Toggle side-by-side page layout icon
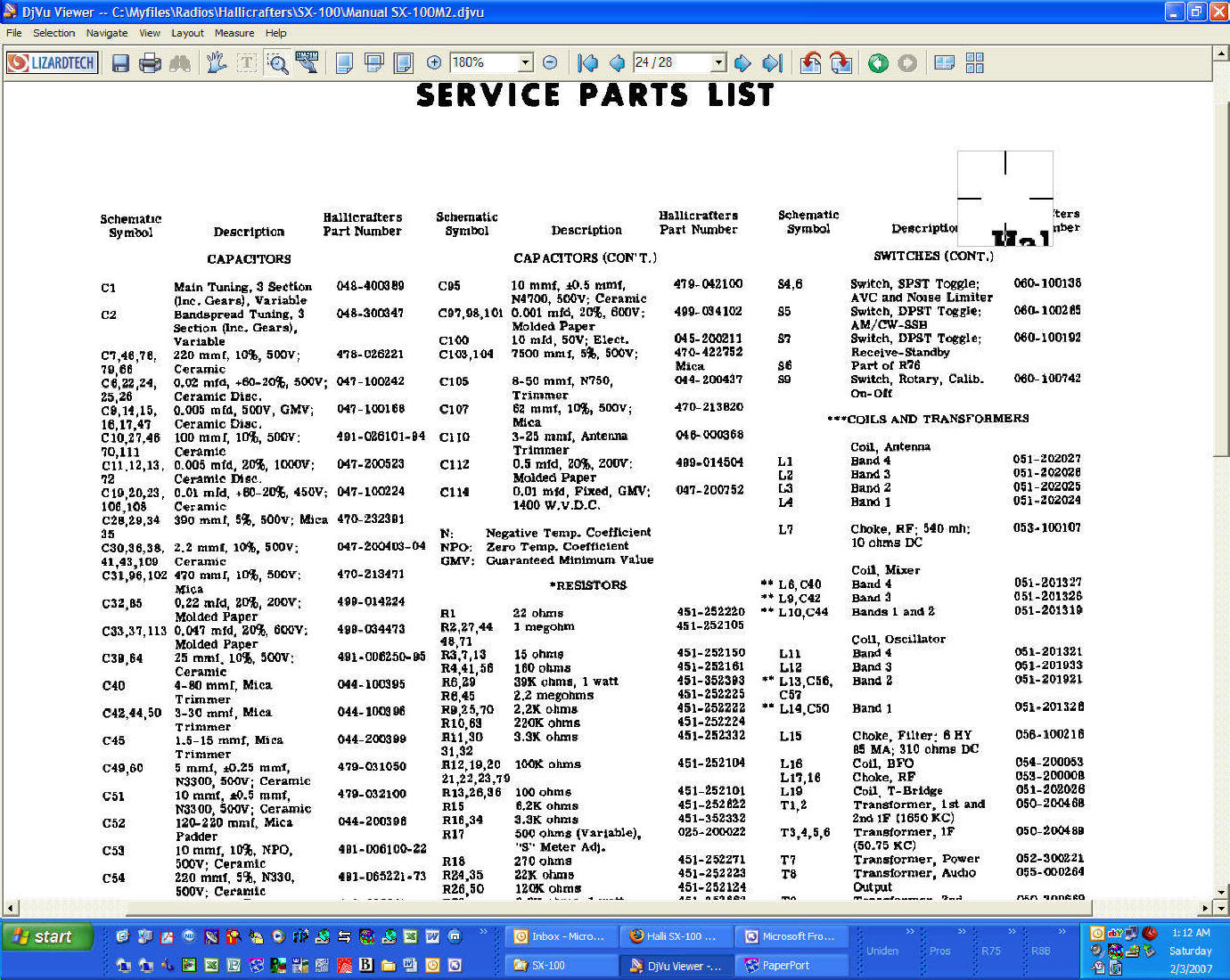 click(x=945, y=63)
